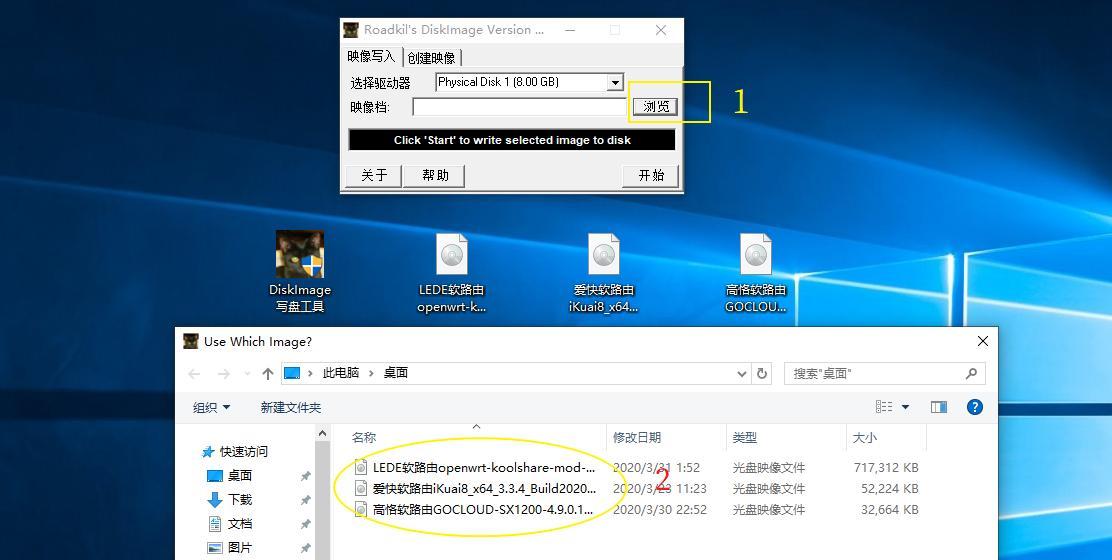
Task: Click 此电脑 in the address breadcrumb
Action: 341,373
